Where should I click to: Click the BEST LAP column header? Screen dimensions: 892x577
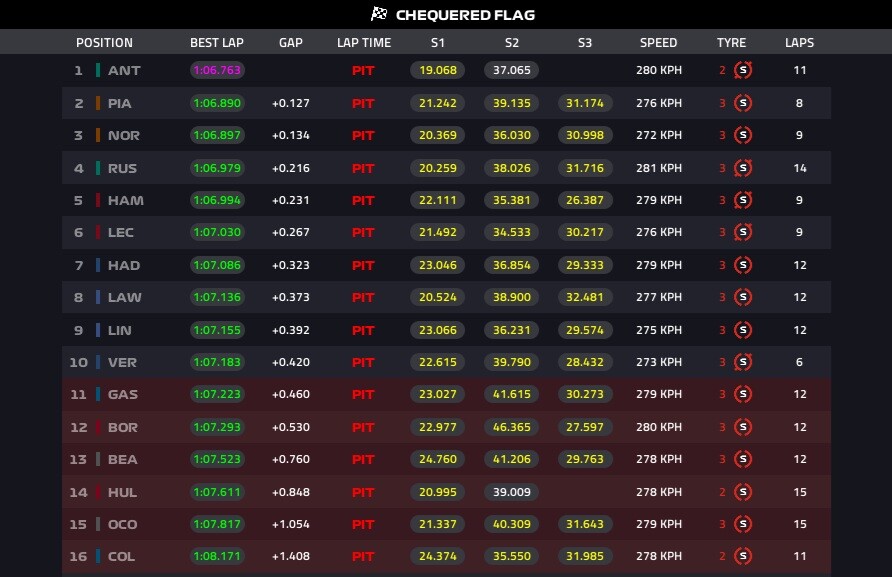coord(217,43)
